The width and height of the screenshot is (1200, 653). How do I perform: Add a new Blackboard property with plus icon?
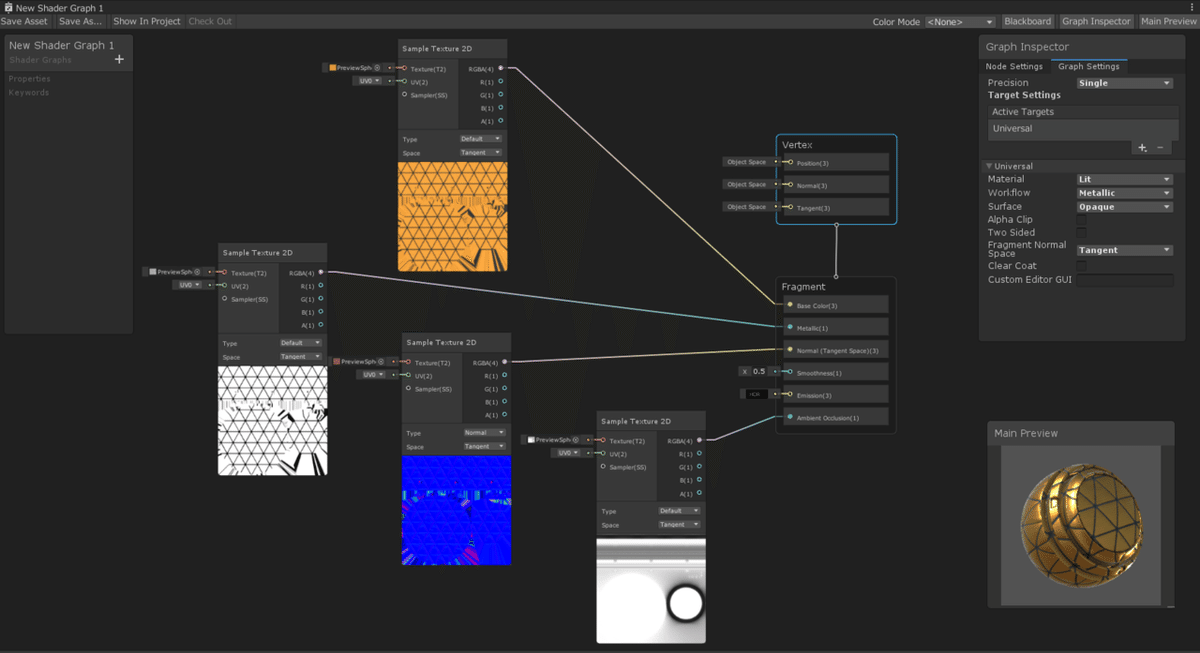120,60
